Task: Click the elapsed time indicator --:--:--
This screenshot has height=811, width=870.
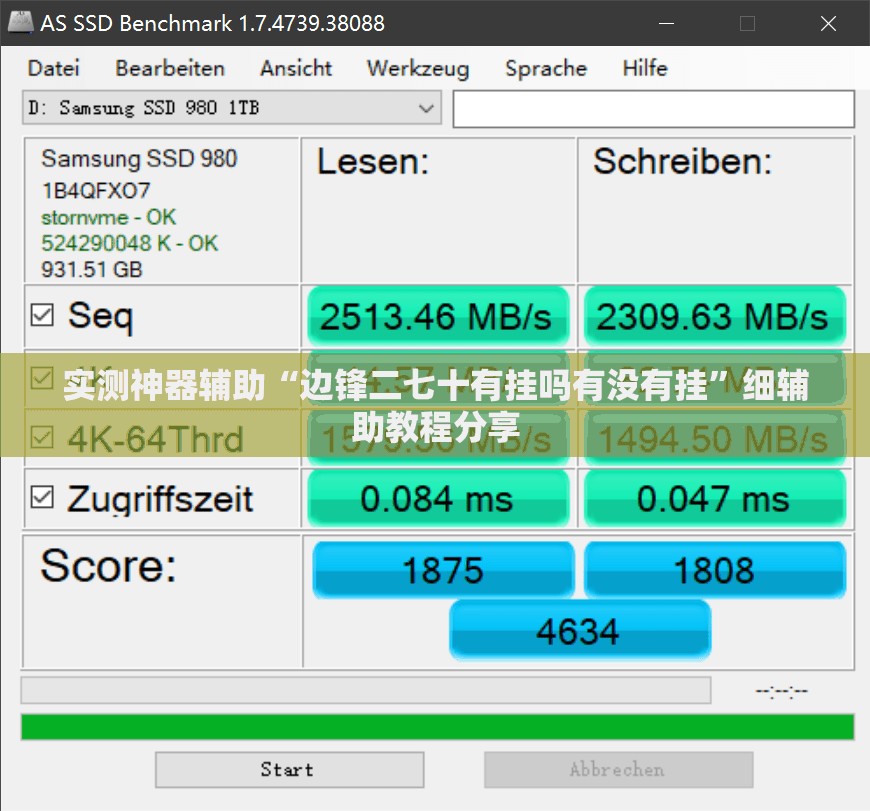Action: 781,691
